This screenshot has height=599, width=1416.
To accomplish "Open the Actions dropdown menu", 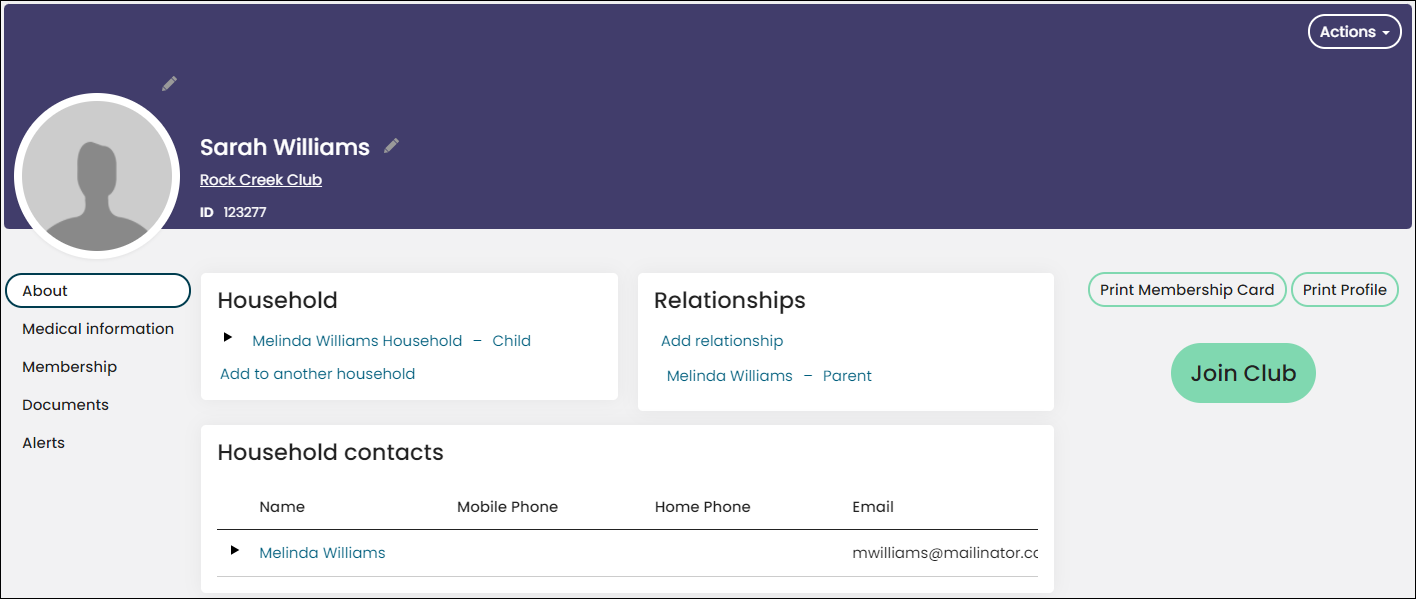I will 1354,32.
